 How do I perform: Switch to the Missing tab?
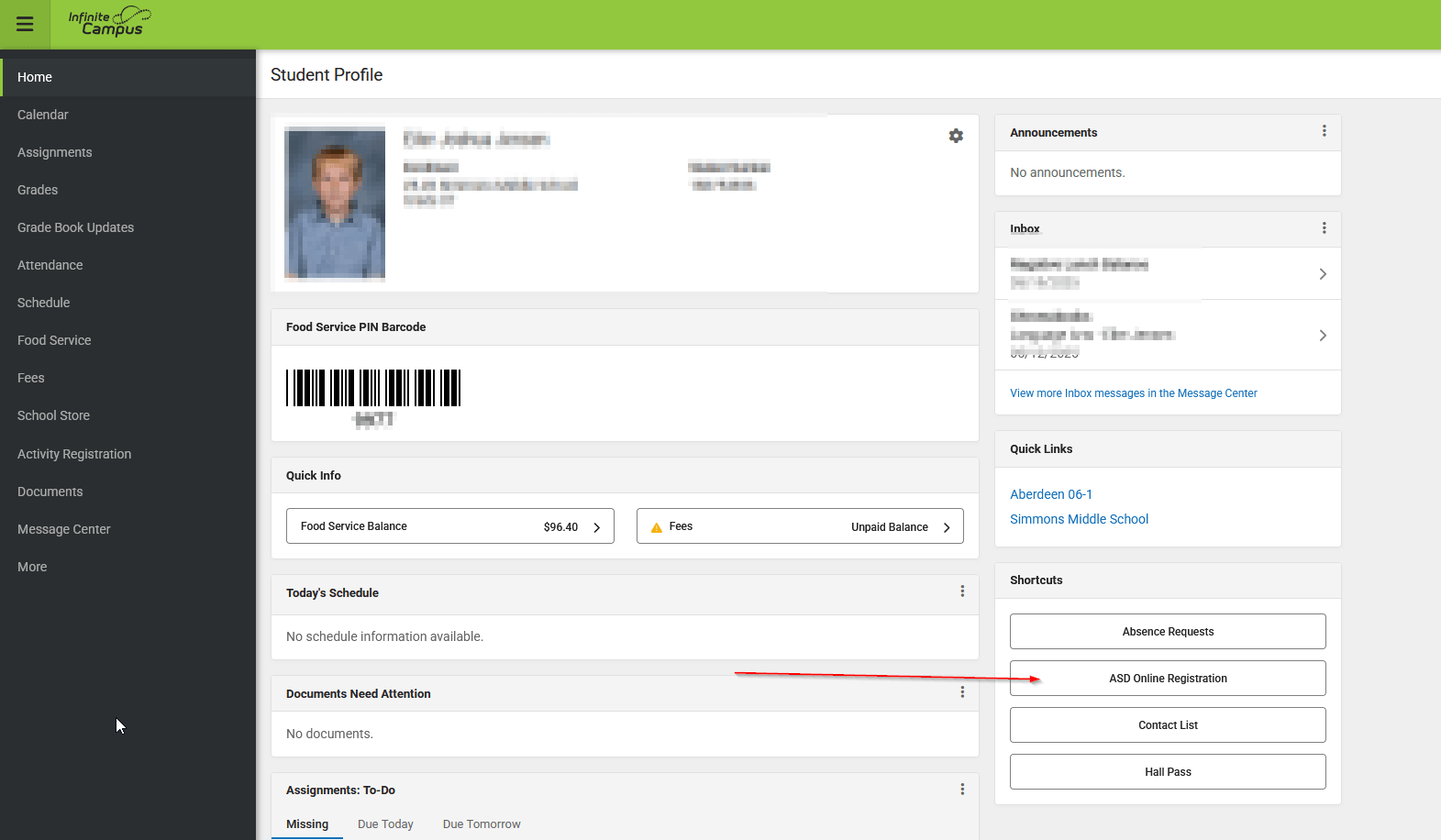coord(307,824)
